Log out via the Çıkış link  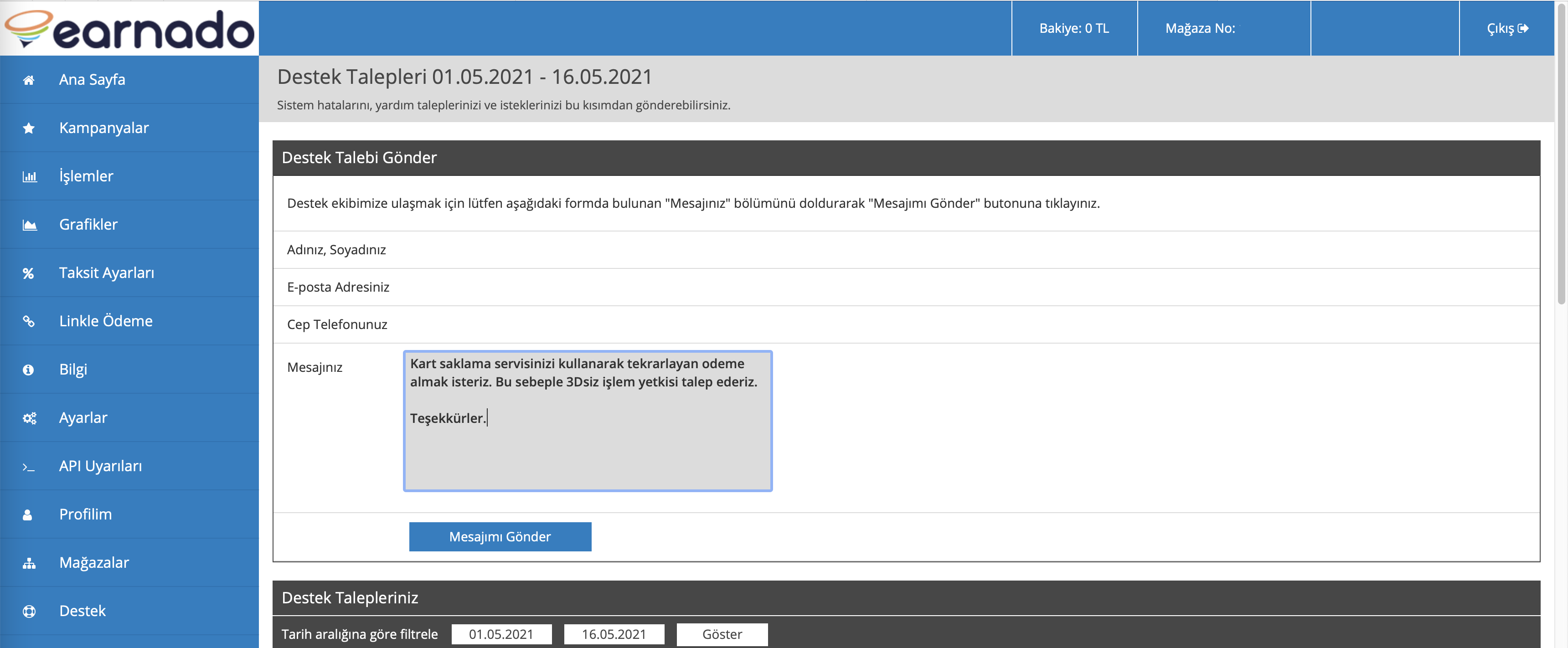pos(1507,29)
